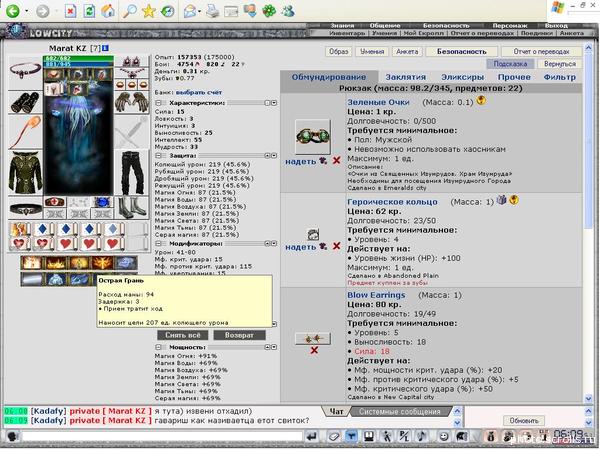Select the equipped black pants slot
The image size is (600, 450).
pos(132,173)
